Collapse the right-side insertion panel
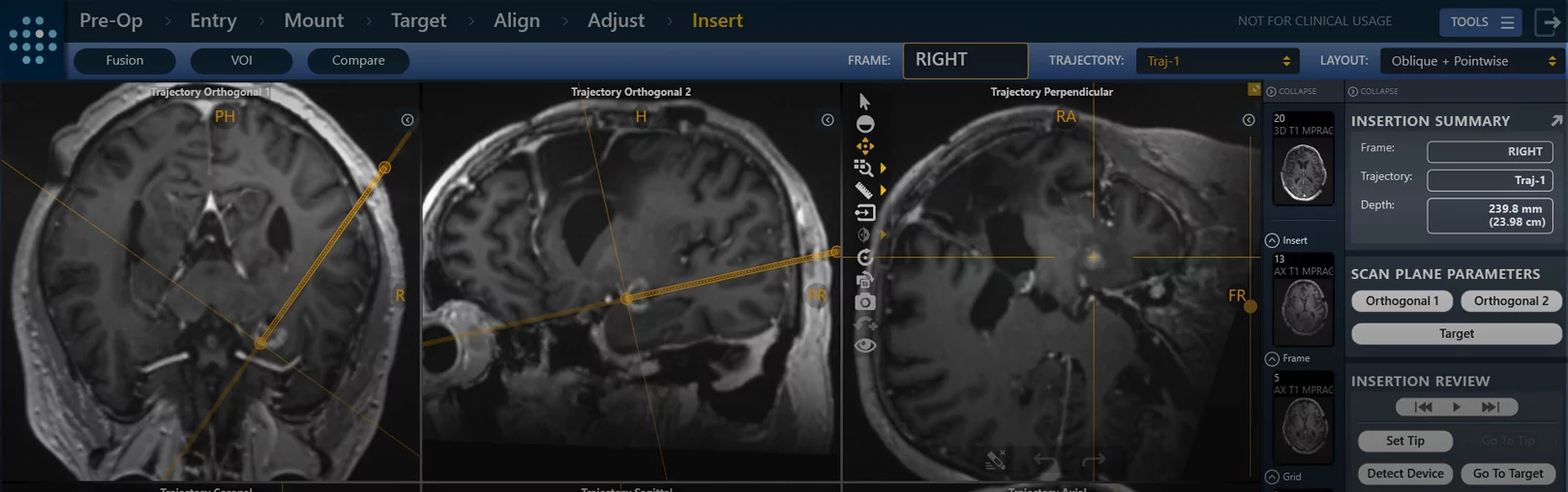 point(1372,91)
